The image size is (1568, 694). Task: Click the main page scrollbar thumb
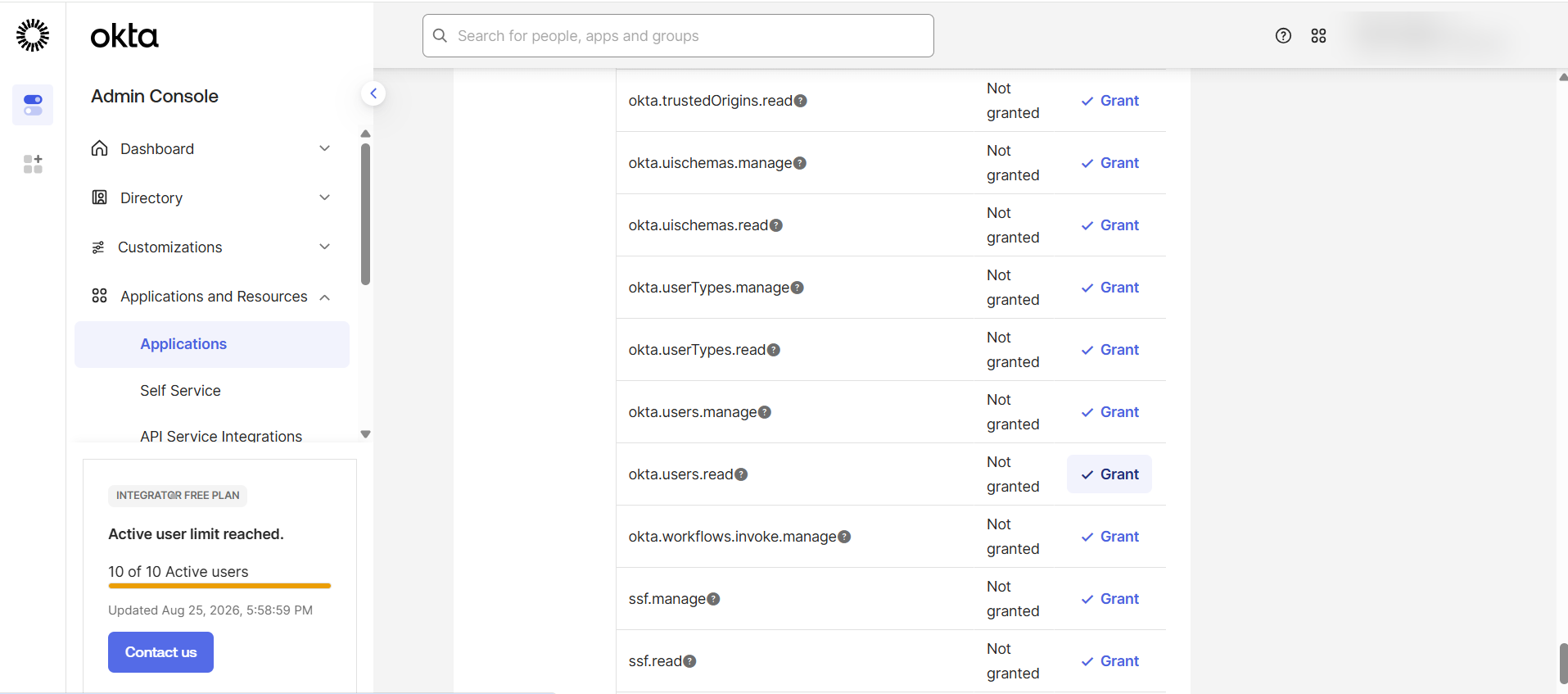(x=1563, y=664)
